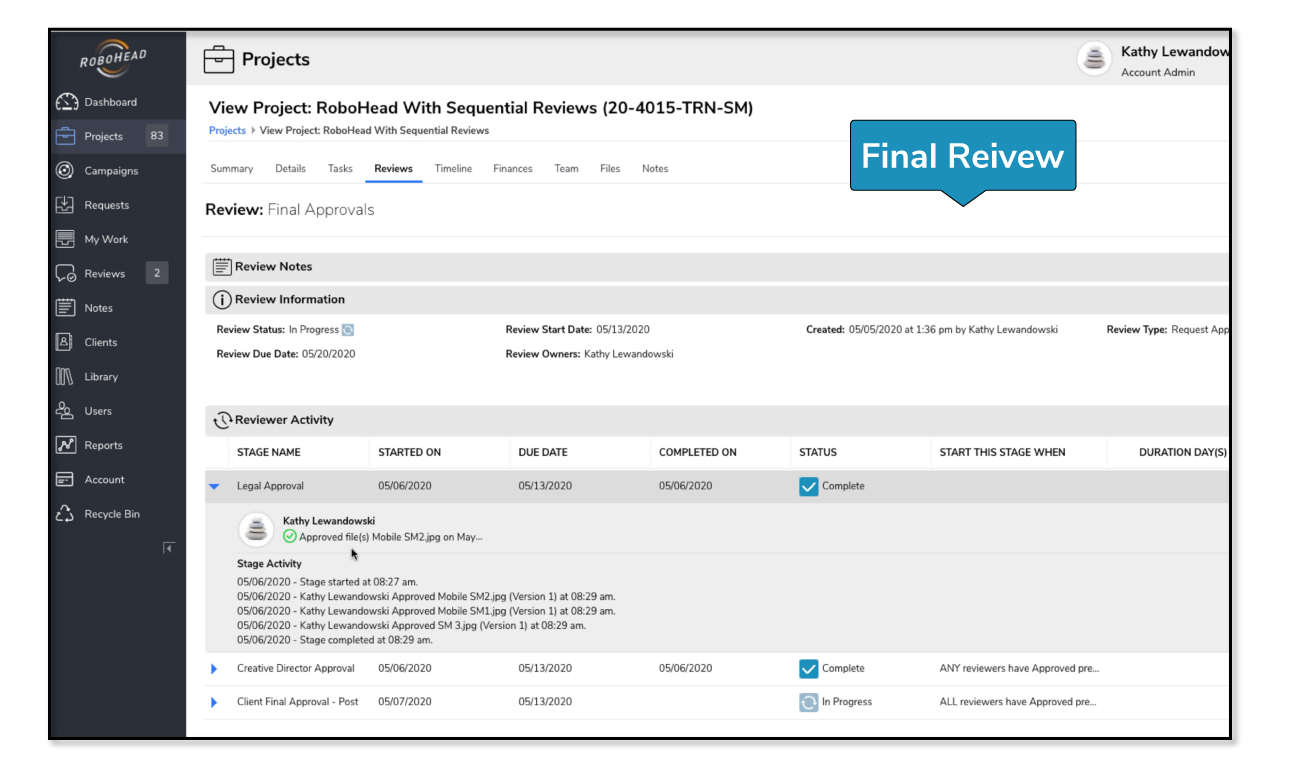This screenshot has height=774, width=1289.
Task: Switch to the Summary tab
Action: (232, 169)
